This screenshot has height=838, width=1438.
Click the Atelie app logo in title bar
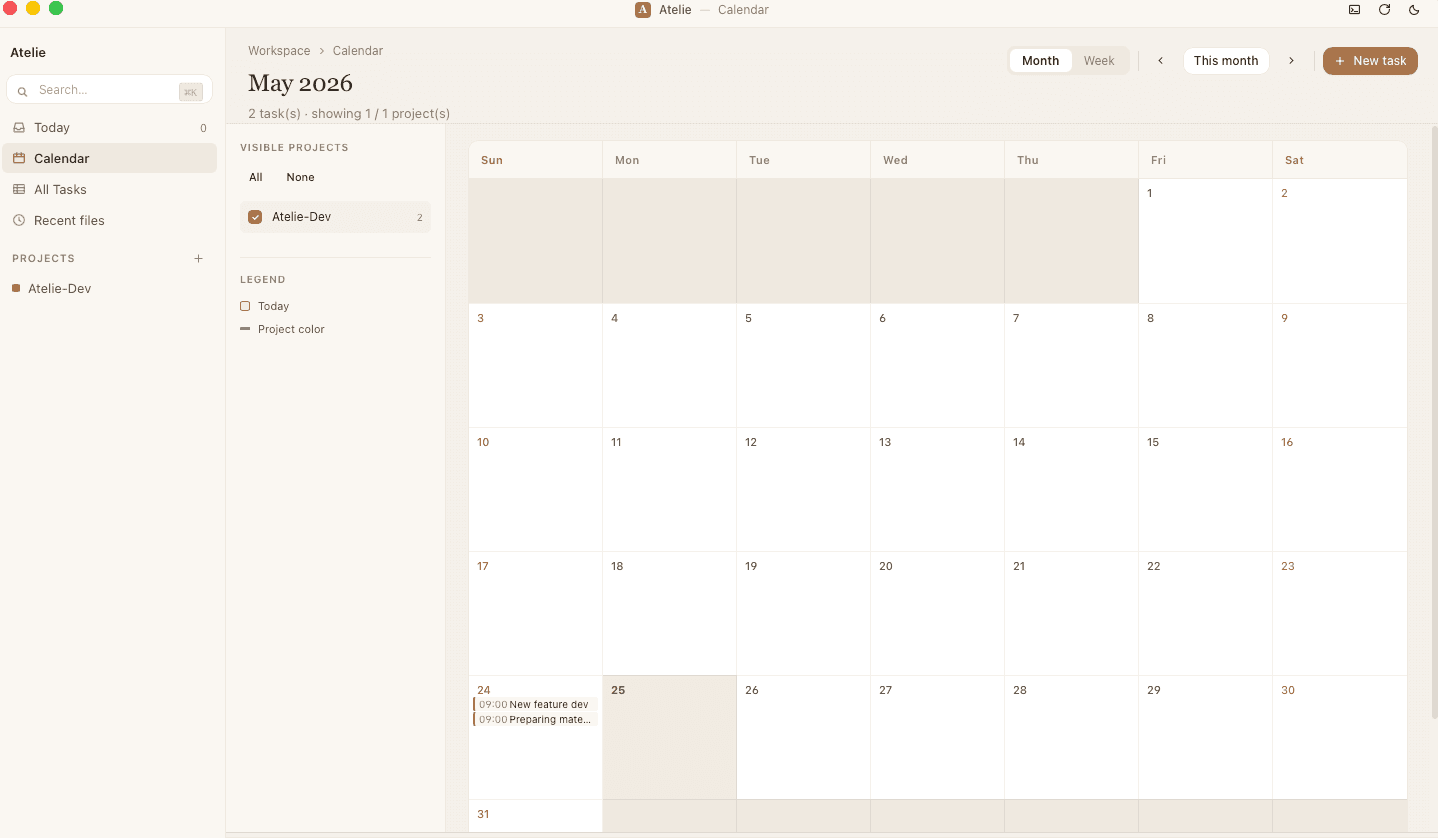click(x=643, y=10)
